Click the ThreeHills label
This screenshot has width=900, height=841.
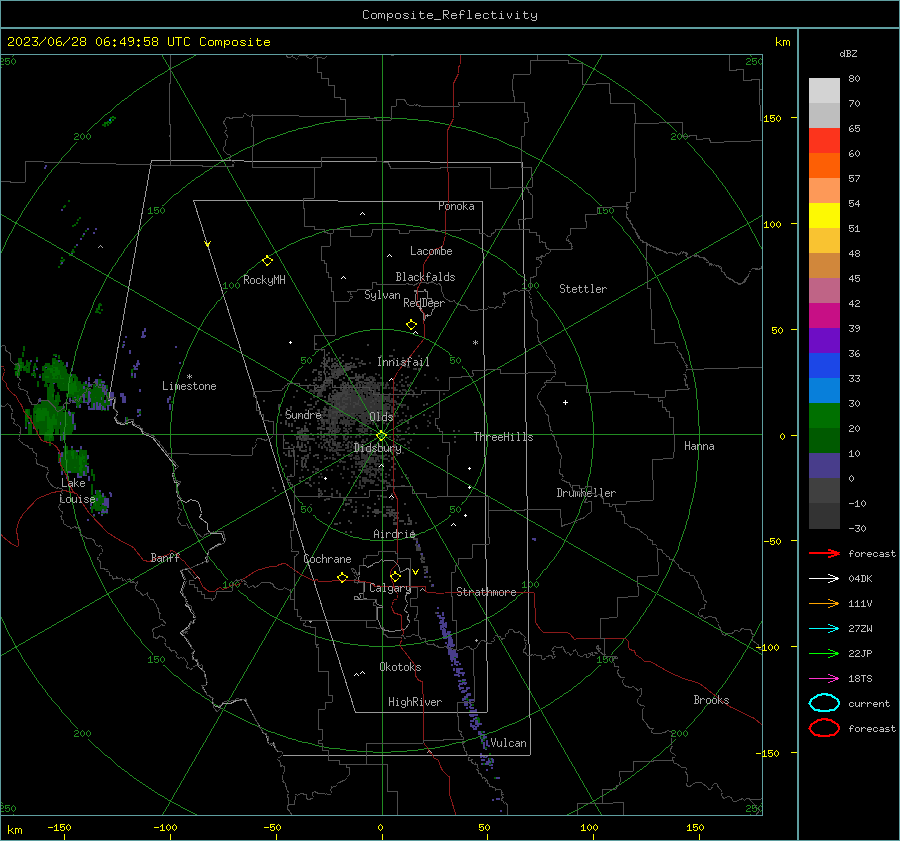tap(503, 437)
